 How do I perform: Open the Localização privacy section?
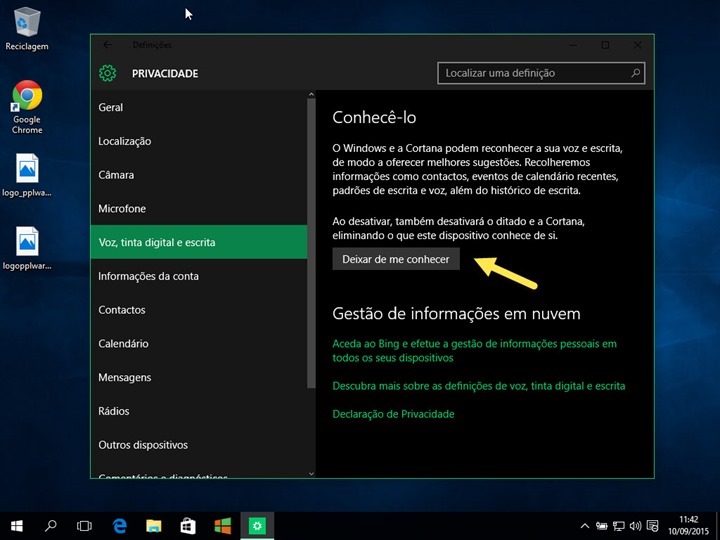199,141
